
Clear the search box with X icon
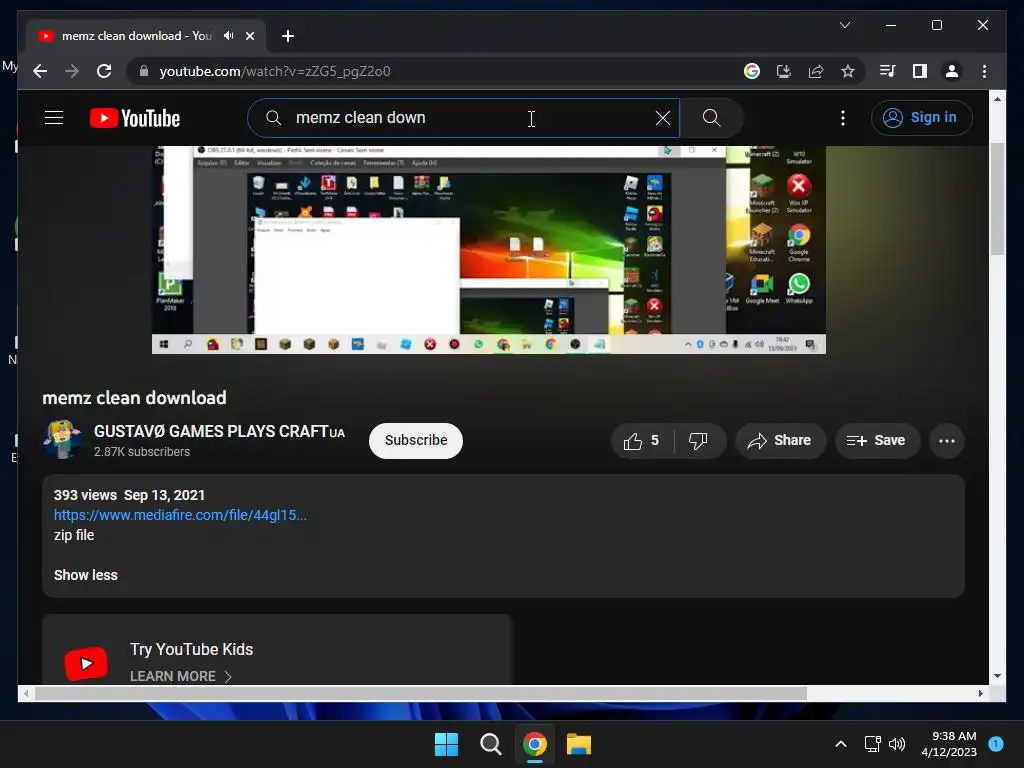pyautogui.click(x=663, y=118)
